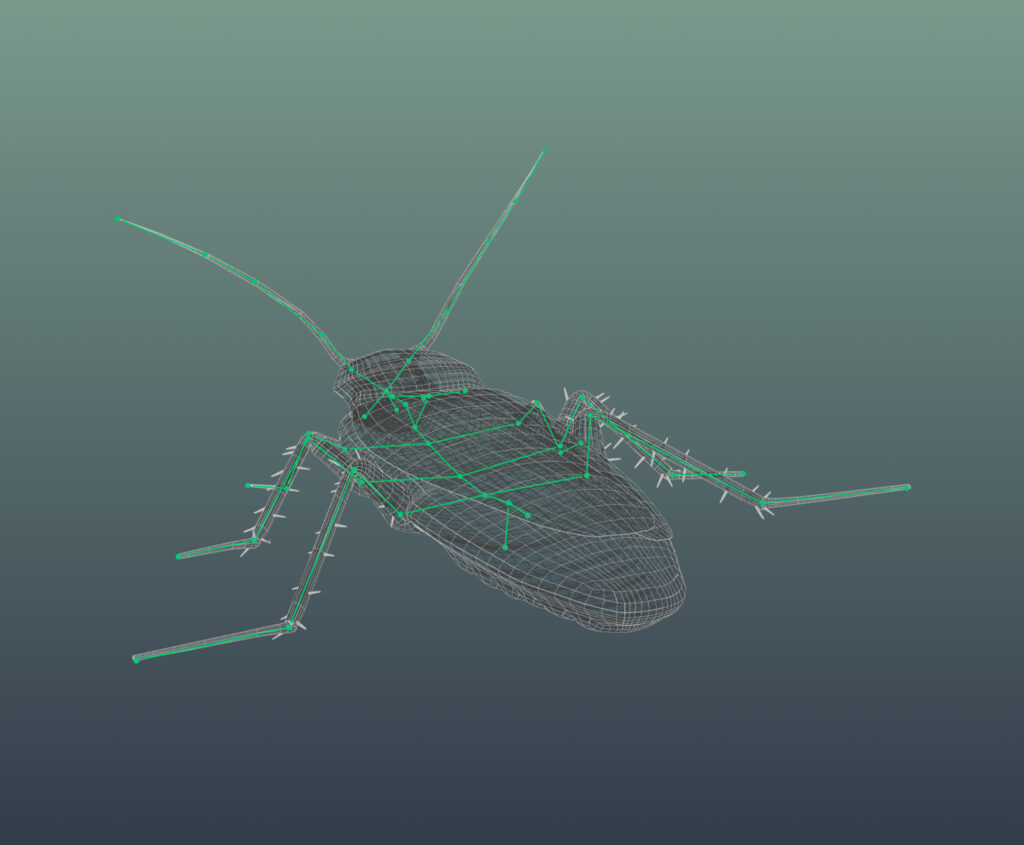Pick the left legs' shared hip joint
Screen dimensions: 1024x845
click(x=309, y=435)
